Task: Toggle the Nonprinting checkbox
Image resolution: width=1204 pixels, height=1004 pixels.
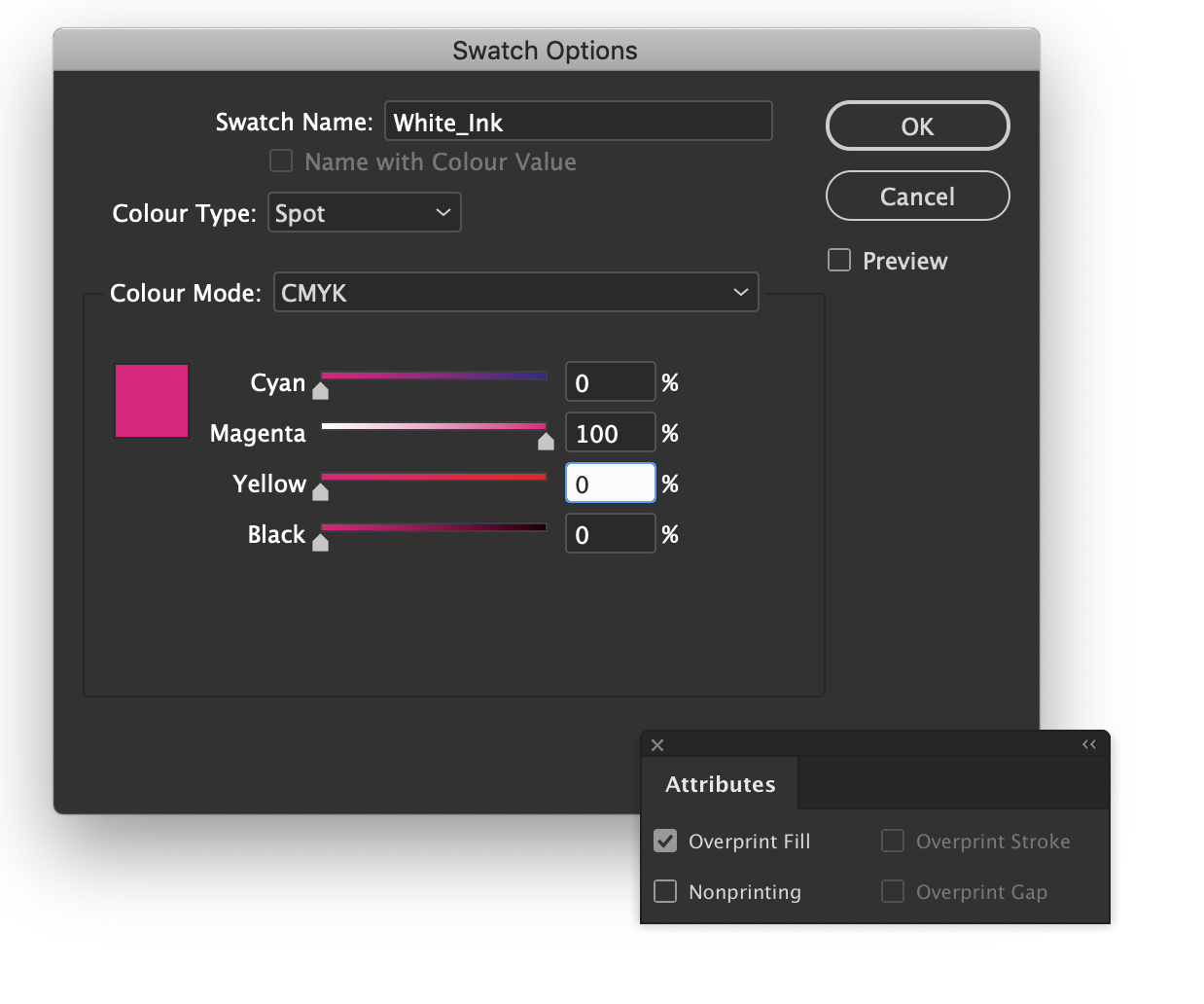Action: (665, 891)
